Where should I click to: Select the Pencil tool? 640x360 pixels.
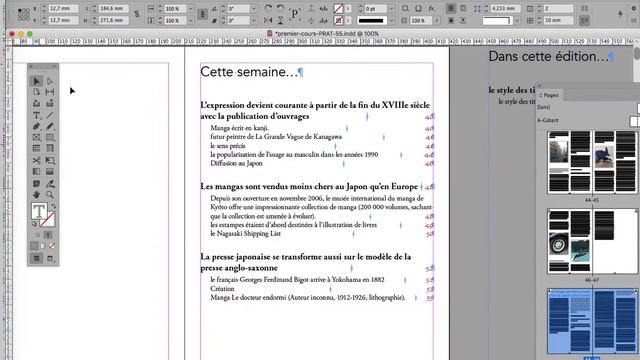pyautogui.click(x=50, y=127)
